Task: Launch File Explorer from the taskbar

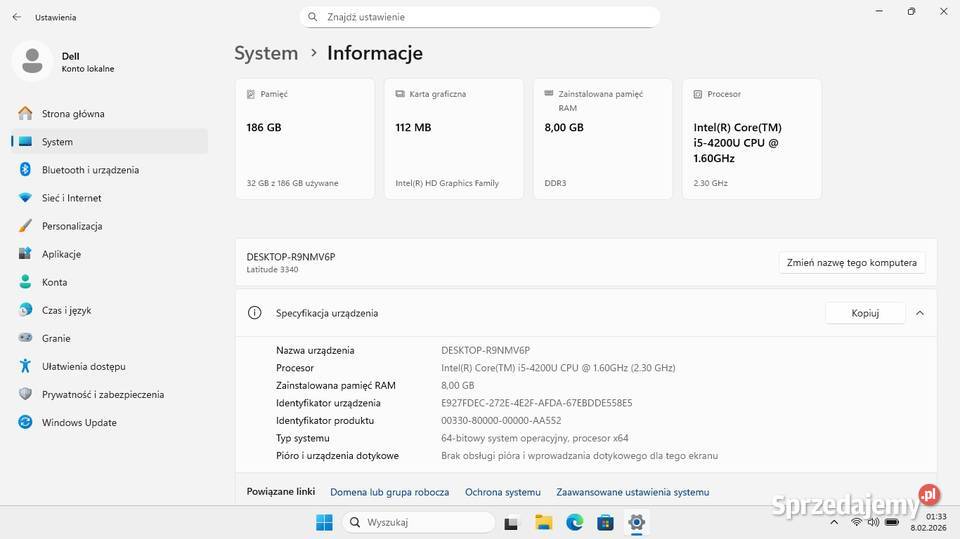Action: click(x=543, y=522)
